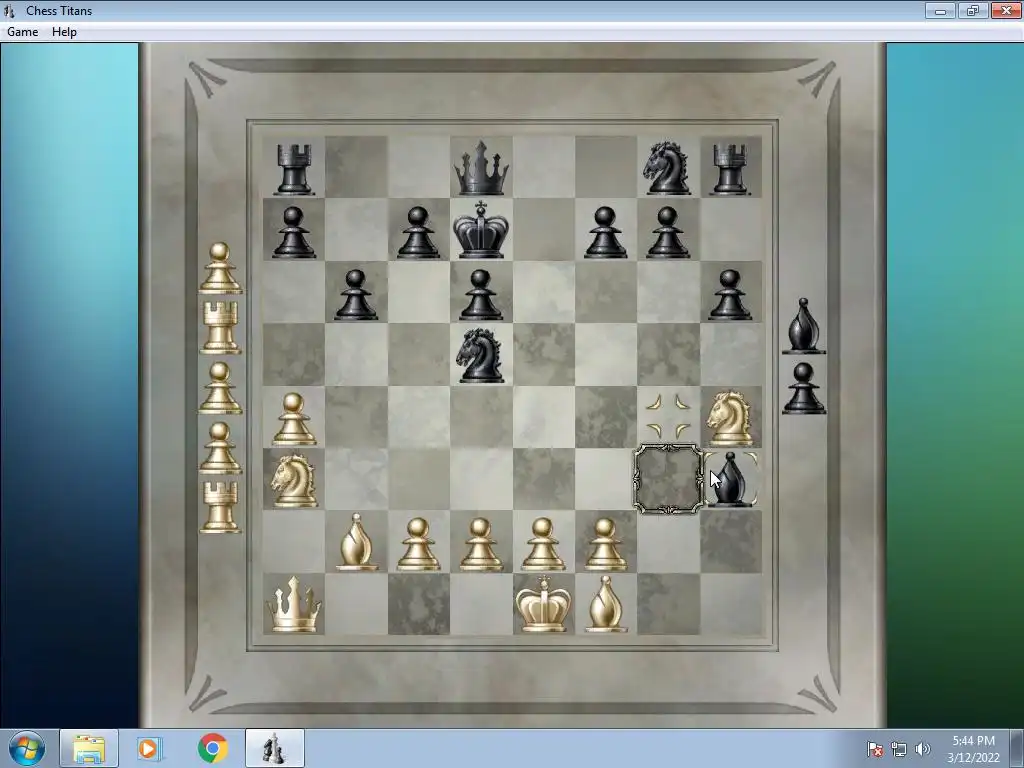Select the white pawn on a4
The height and width of the screenshot is (768, 1024).
point(294,419)
